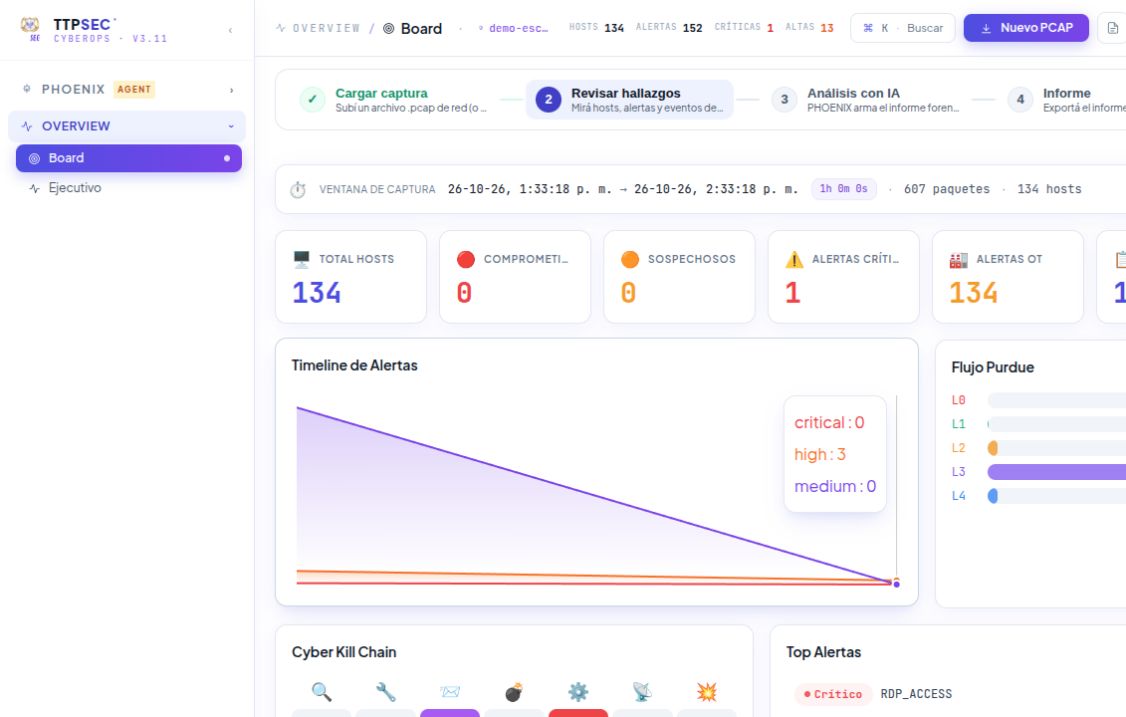Image resolution: width=1126 pixels, height=717 pixels.
Task: Click the Crítico severity badge
Action: click(x=833, y=694)
